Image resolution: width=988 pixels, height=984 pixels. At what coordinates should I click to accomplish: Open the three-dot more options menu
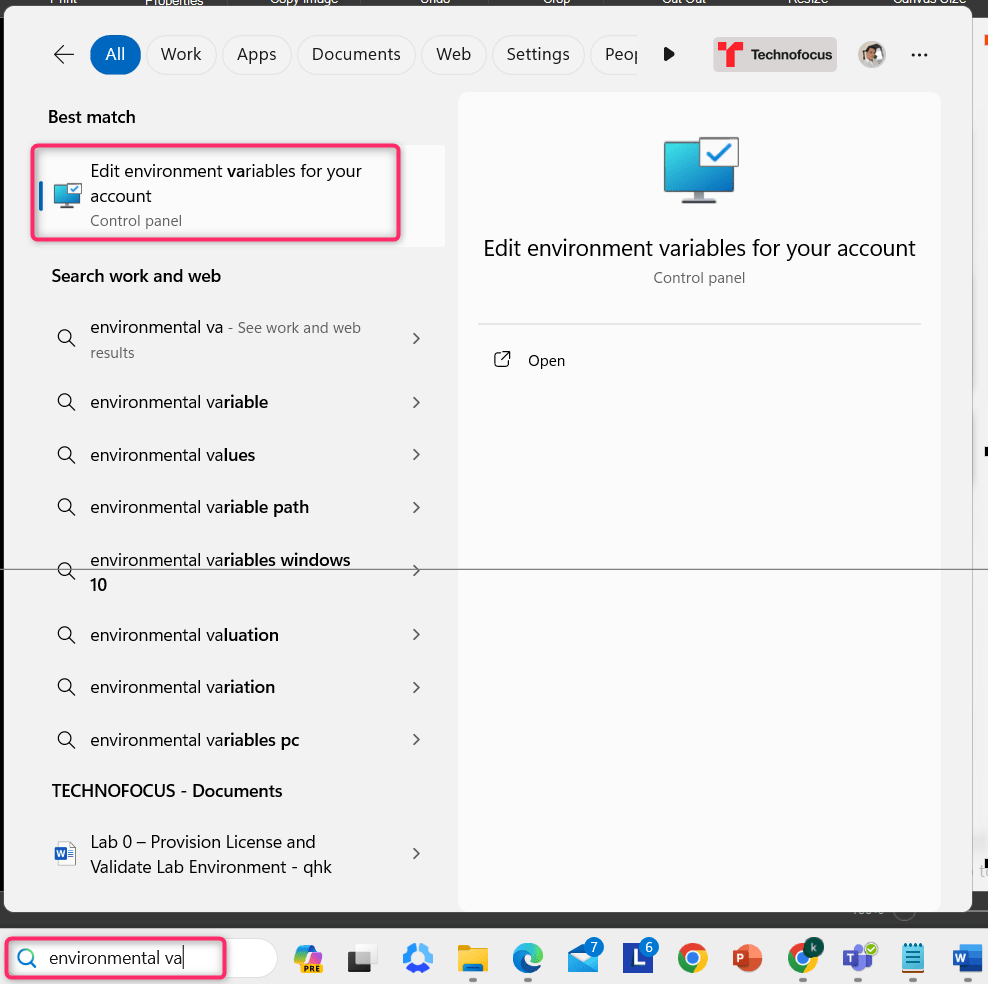click(919, 55)
